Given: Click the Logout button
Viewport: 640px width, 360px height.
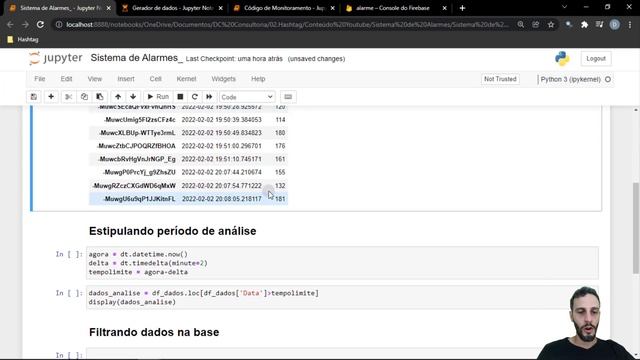Looking at the screenshot, I should tap(596, 59).
